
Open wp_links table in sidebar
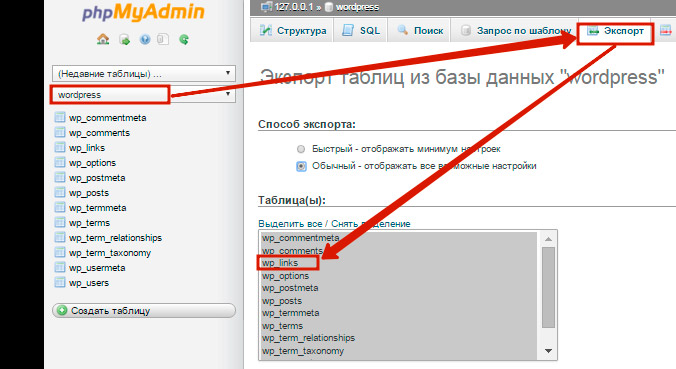87,148
